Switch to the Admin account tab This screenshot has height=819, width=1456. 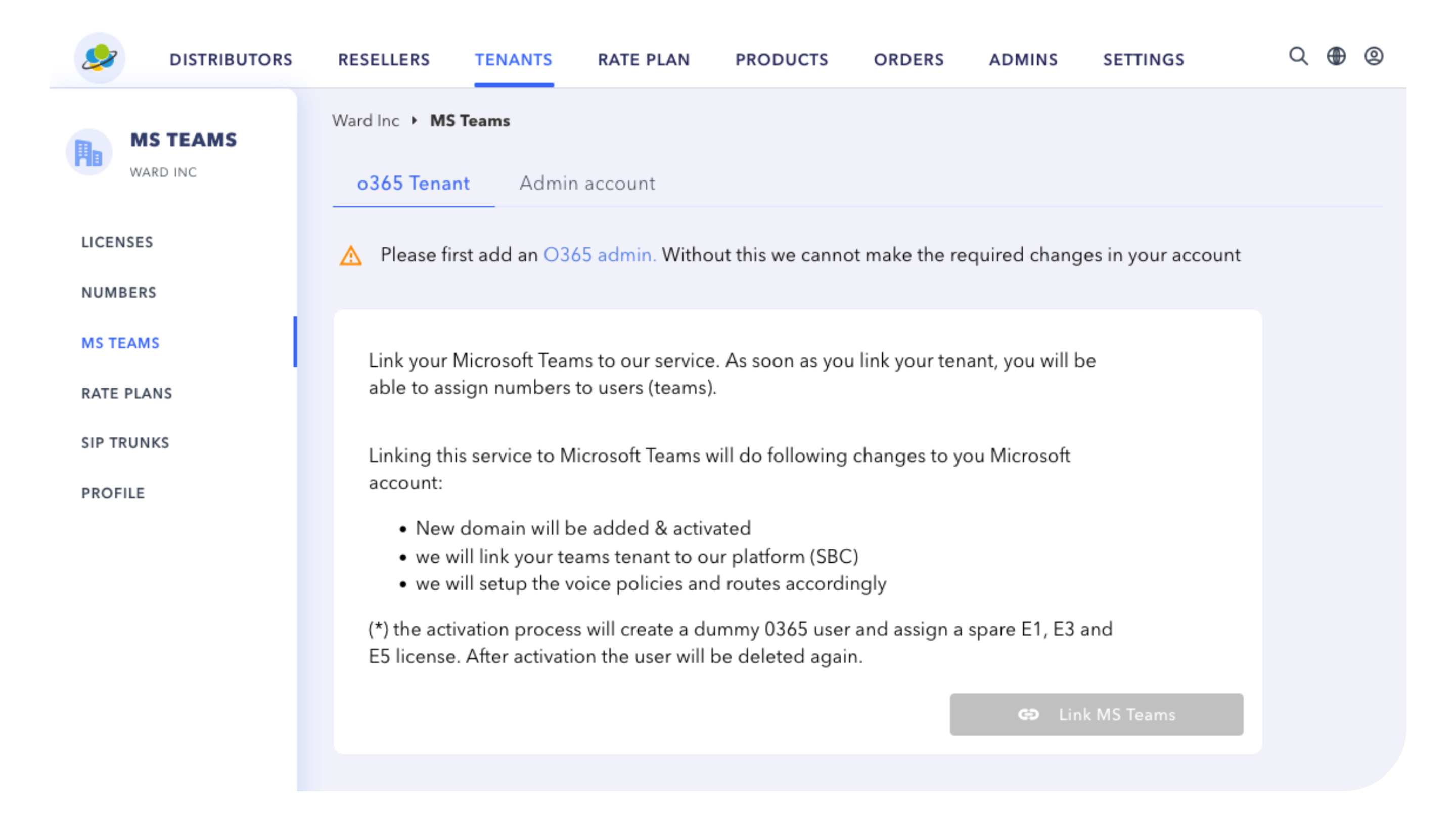coord(587,183)
